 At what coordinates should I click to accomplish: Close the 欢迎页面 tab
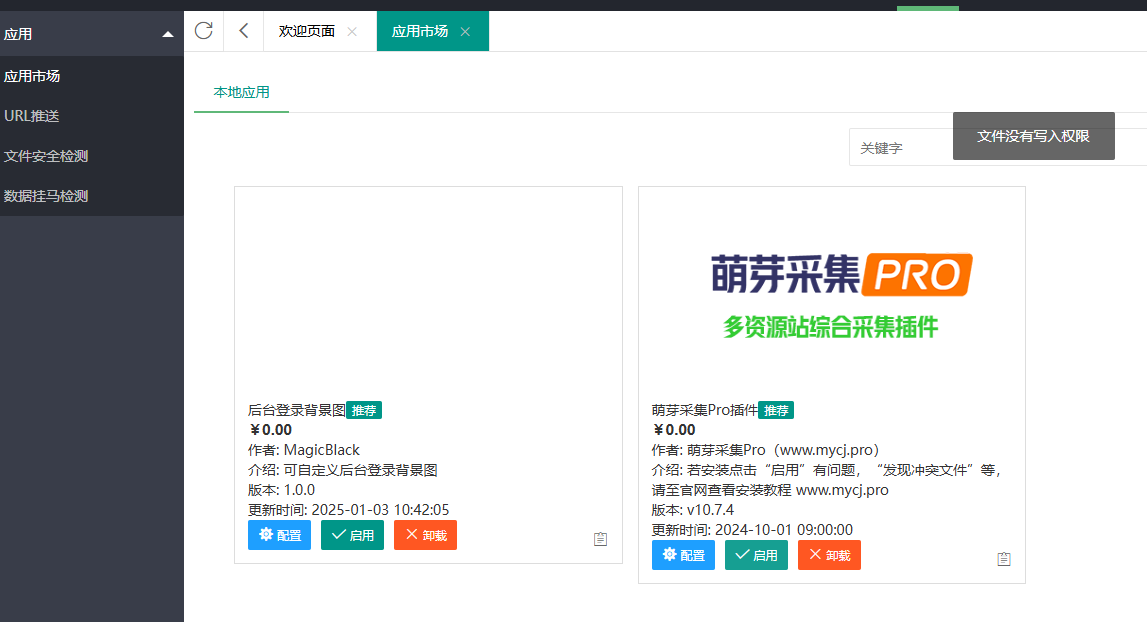click(x=352, y=32)
